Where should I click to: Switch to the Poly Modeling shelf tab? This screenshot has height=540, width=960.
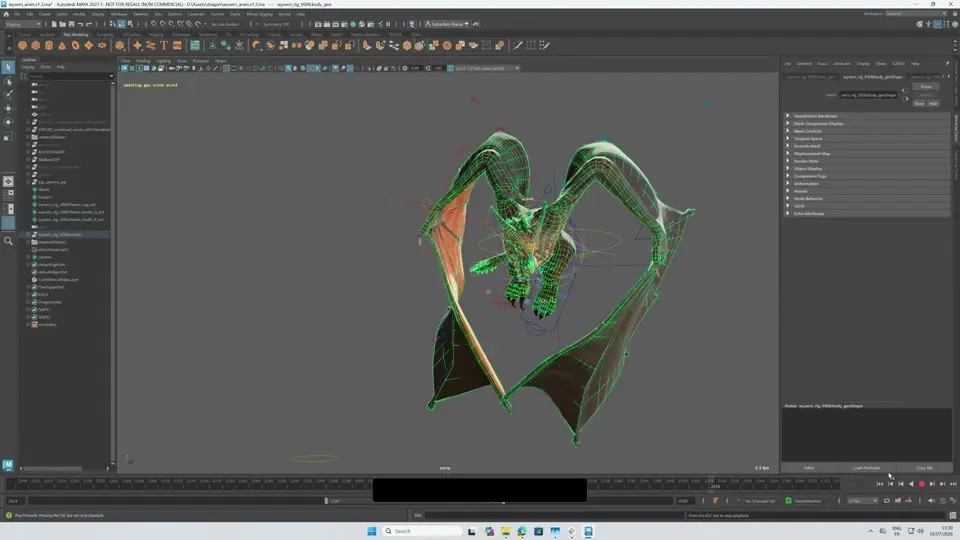tap(76, 34)
